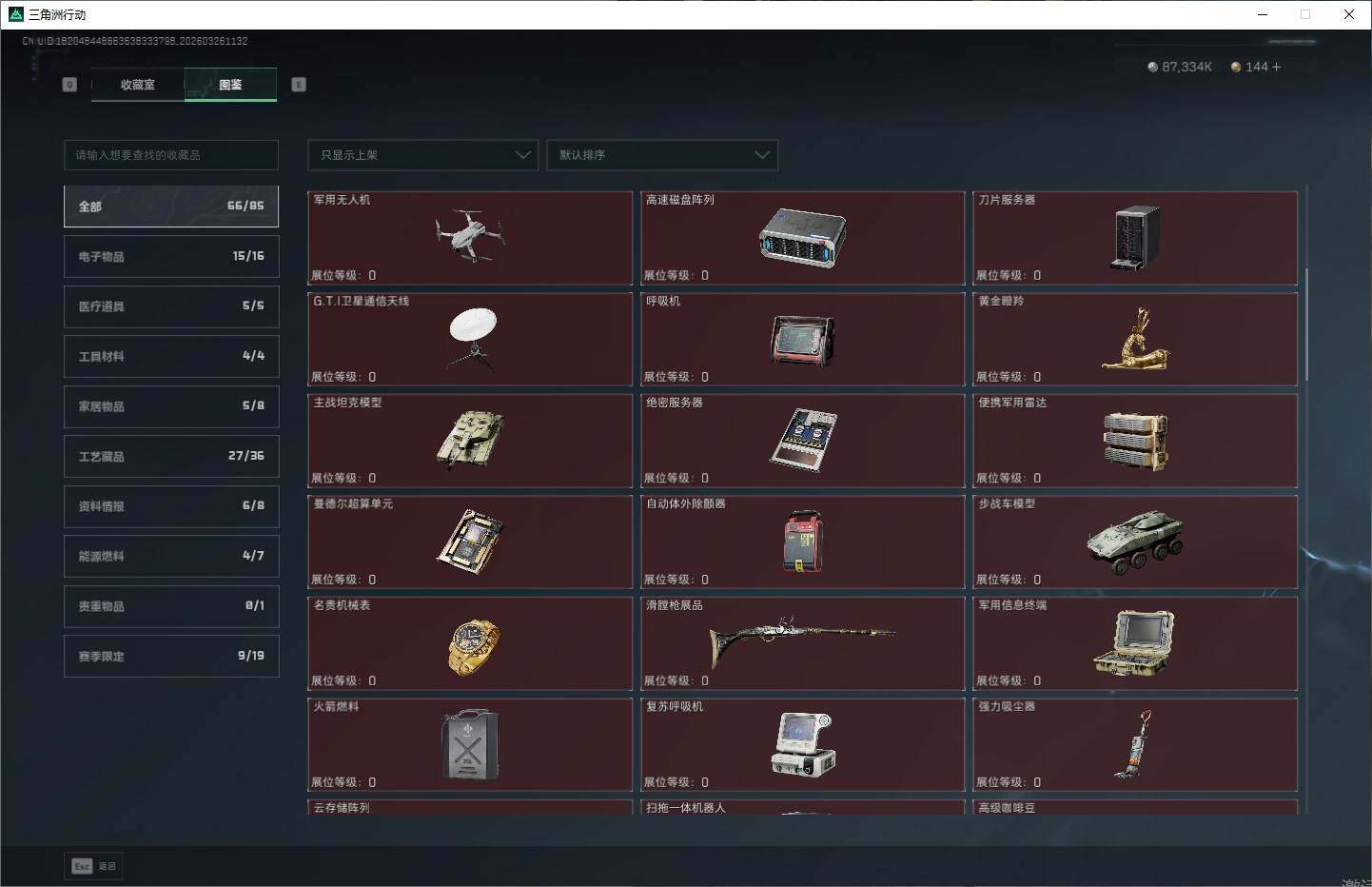Click the 火箭燃料 fuel canister icon
The width and height of the screenshot is (1372, 887).
(469, 745)
